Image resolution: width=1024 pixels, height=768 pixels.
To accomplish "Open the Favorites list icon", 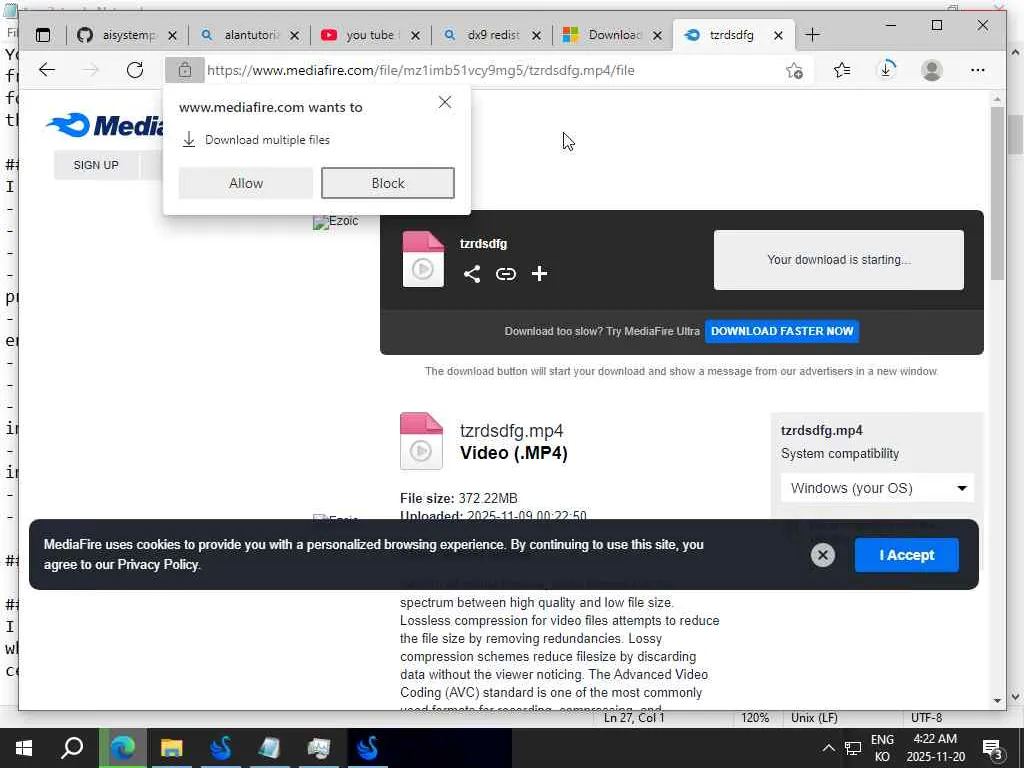I will tap(842, 70).
